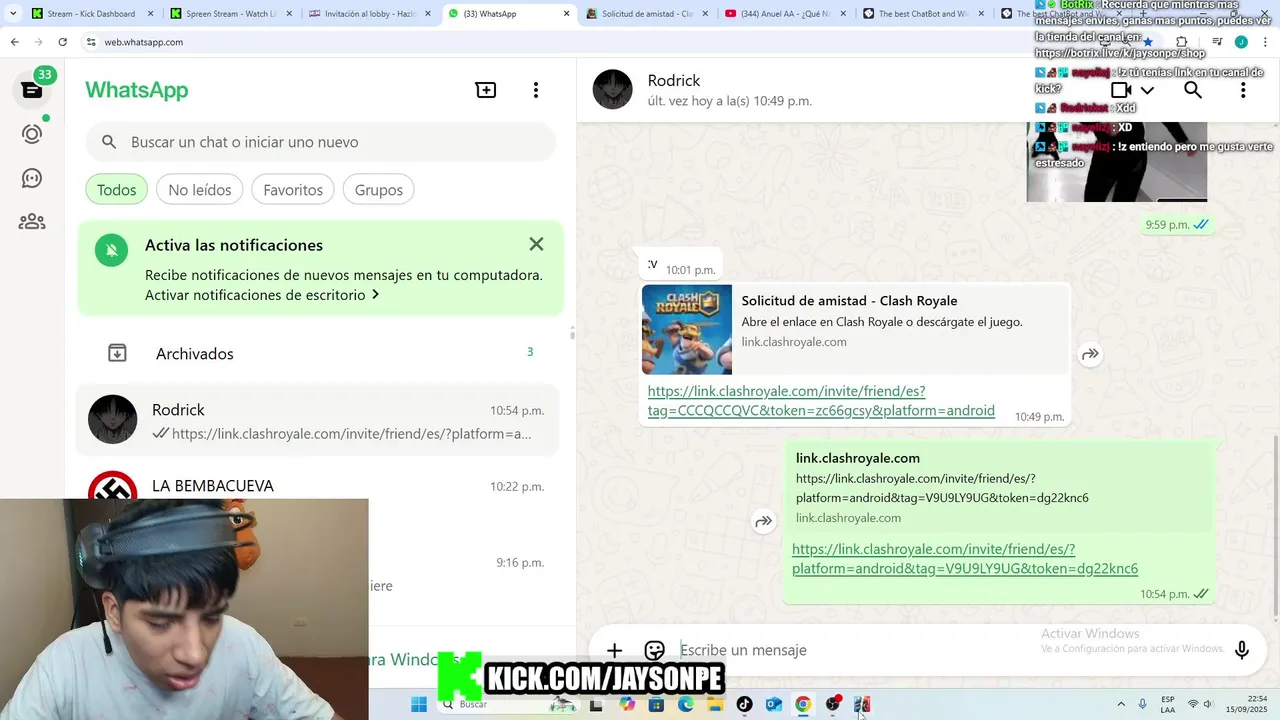1280x720 pixels.
Task: Open the taskbar volume control
Action: point(1208,705)
